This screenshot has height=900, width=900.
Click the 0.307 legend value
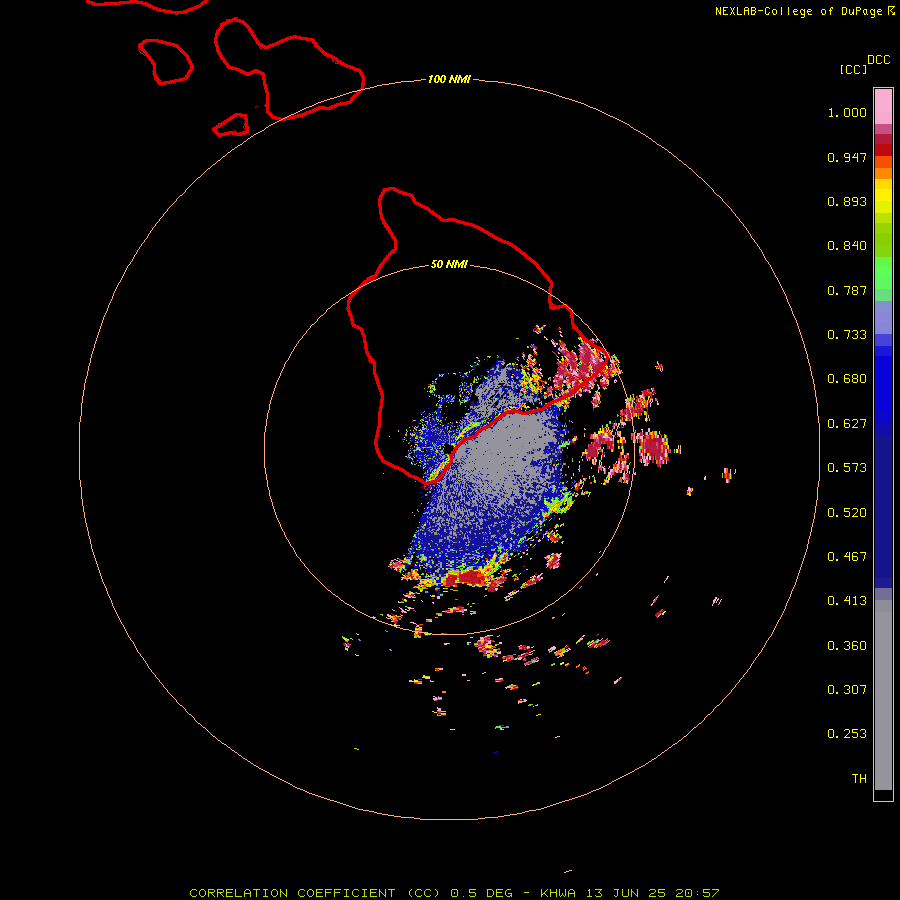(847, 690)
